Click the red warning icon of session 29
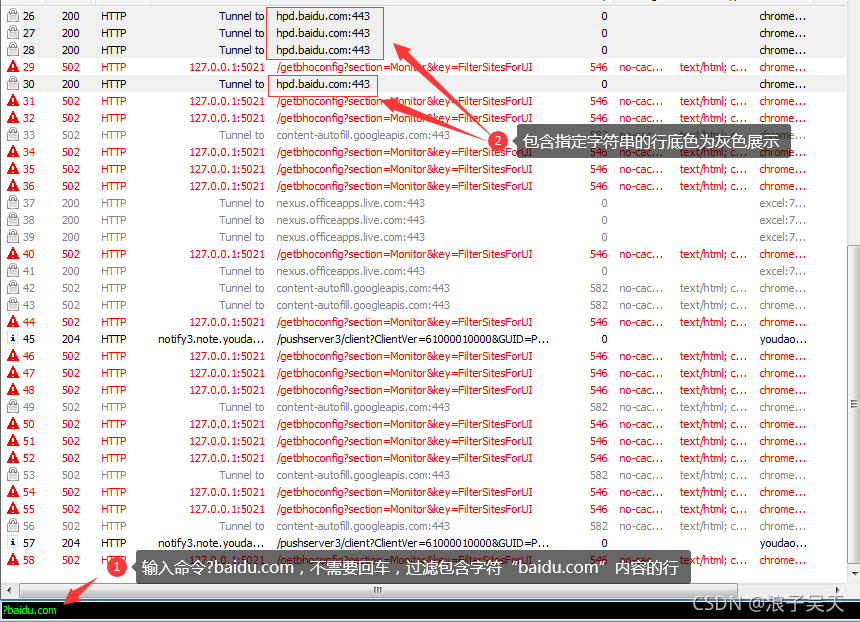This screenshot has width=860, height=622. click(13, 66)
